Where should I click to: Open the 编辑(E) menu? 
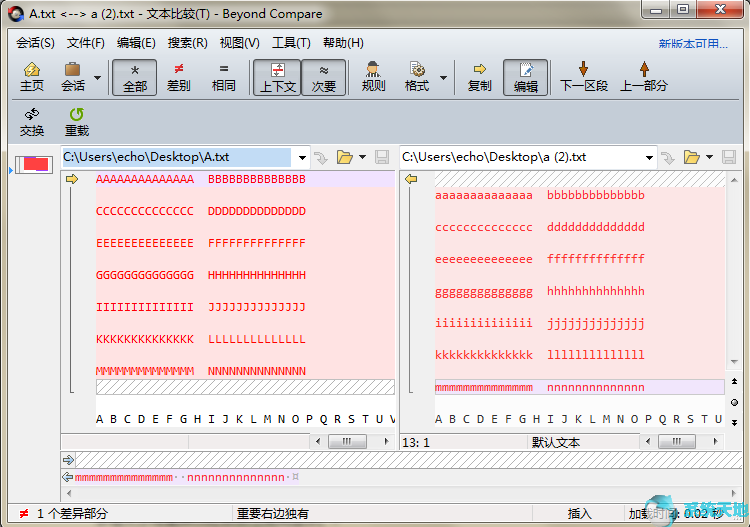(136, 43)
